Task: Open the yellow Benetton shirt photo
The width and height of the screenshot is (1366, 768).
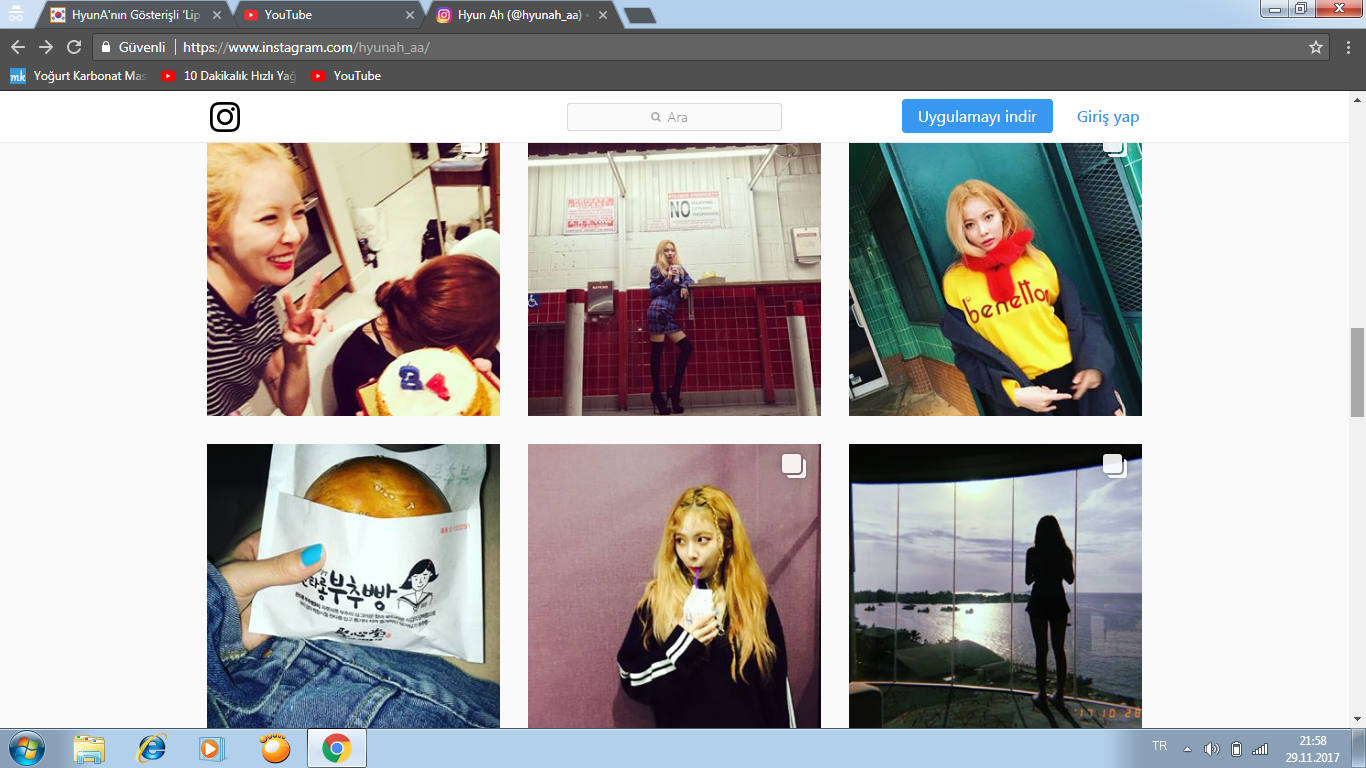Action: pos(995,279)
